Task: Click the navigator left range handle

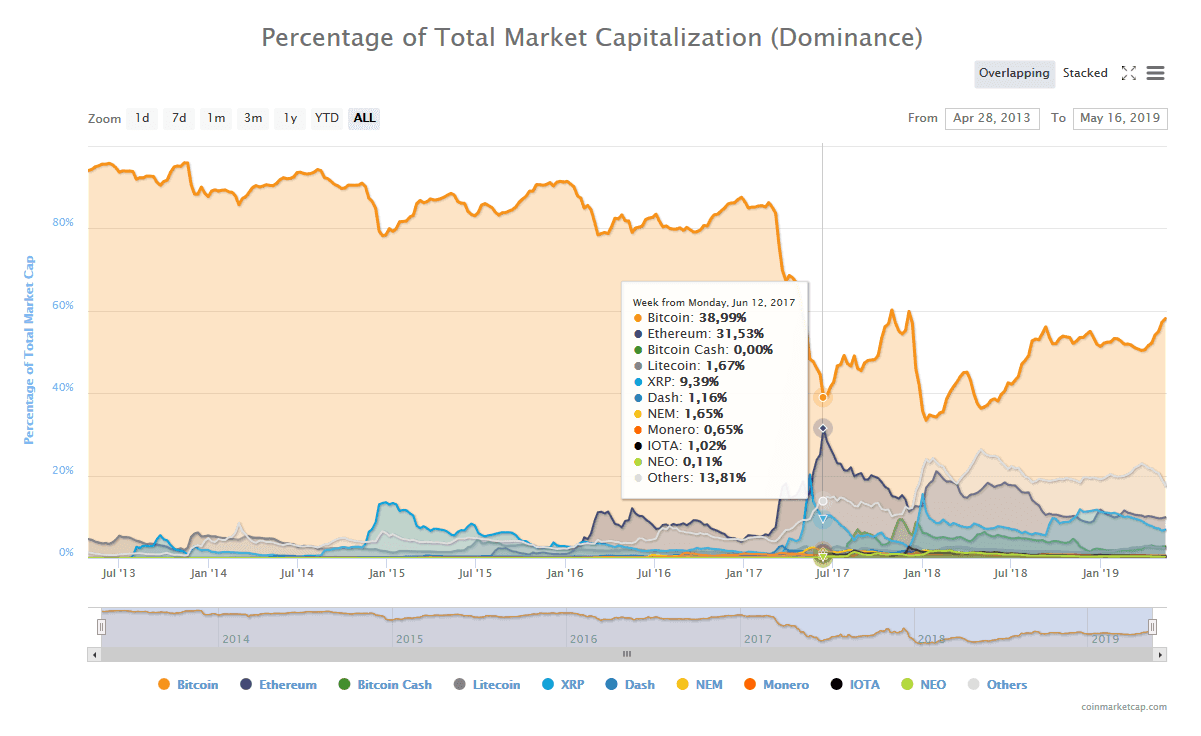Action: pyautogui.click(x=101, y=627)
